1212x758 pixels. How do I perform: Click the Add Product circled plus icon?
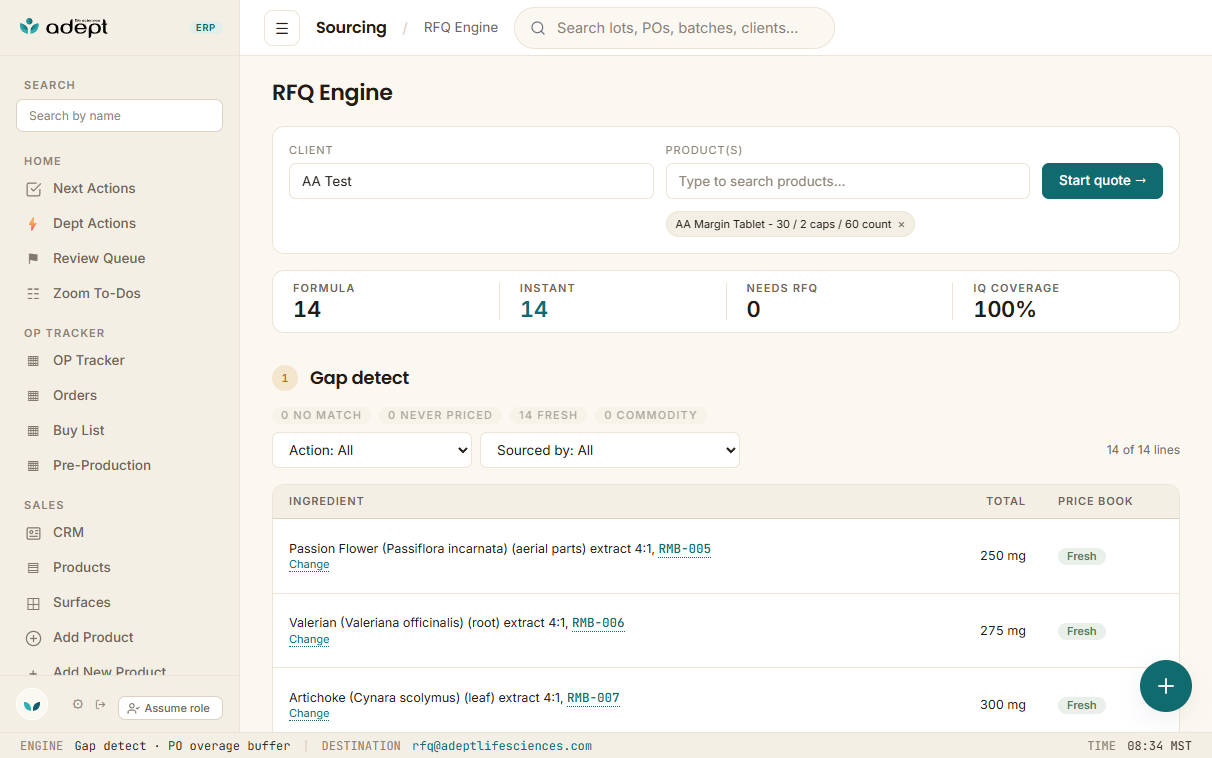click(x=34, y=638)
